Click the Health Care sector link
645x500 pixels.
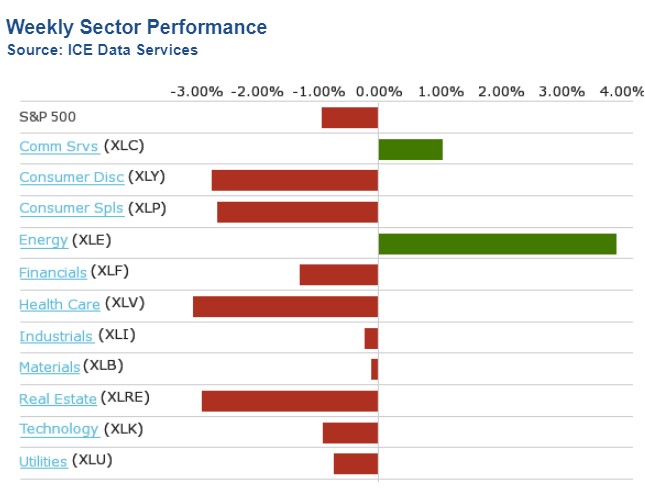(x=59, y=304)
